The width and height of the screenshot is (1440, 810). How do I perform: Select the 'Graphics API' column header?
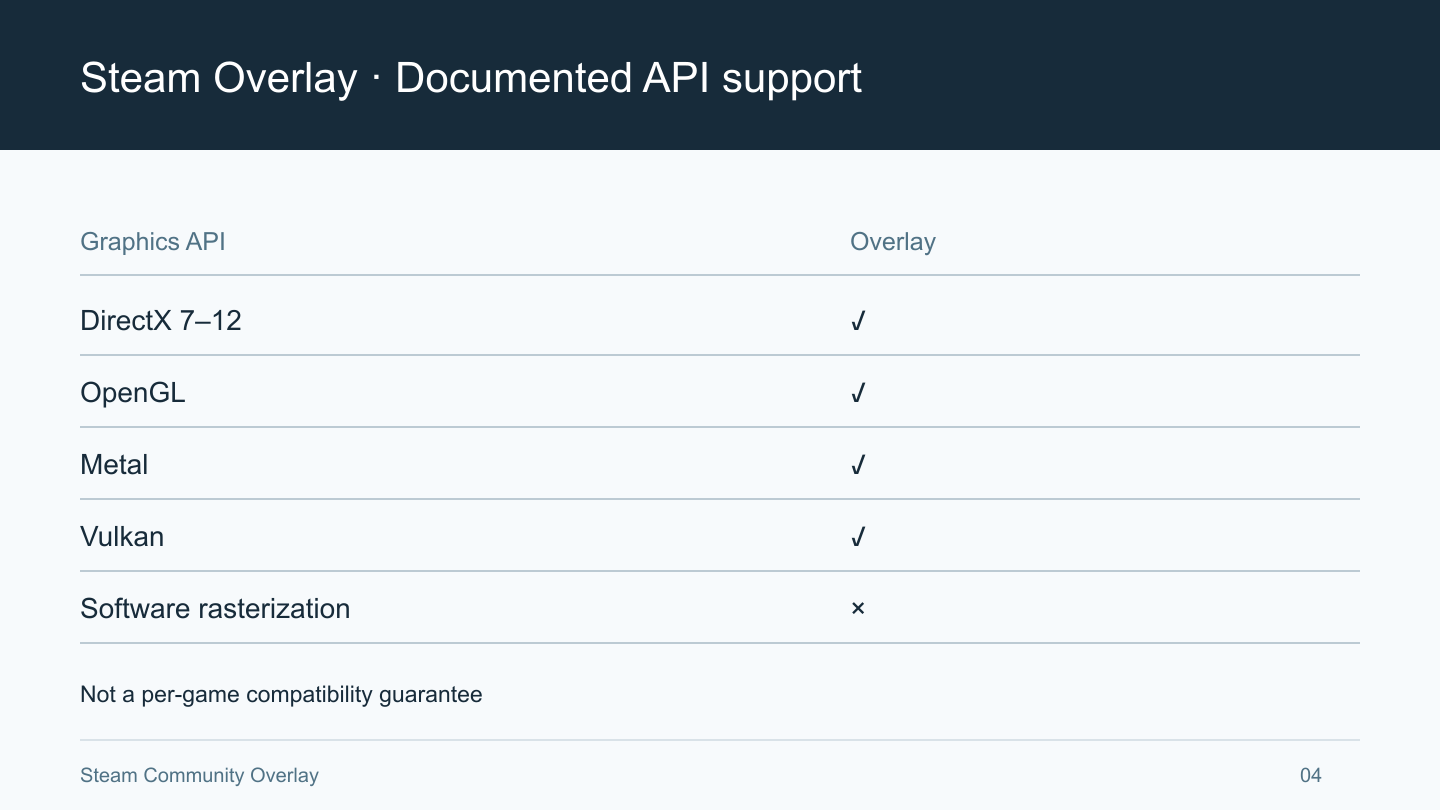153,242
